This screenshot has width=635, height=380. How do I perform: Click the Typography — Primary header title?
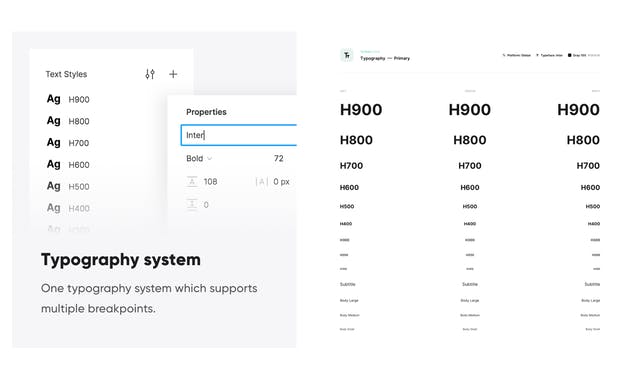pos(385,58)
